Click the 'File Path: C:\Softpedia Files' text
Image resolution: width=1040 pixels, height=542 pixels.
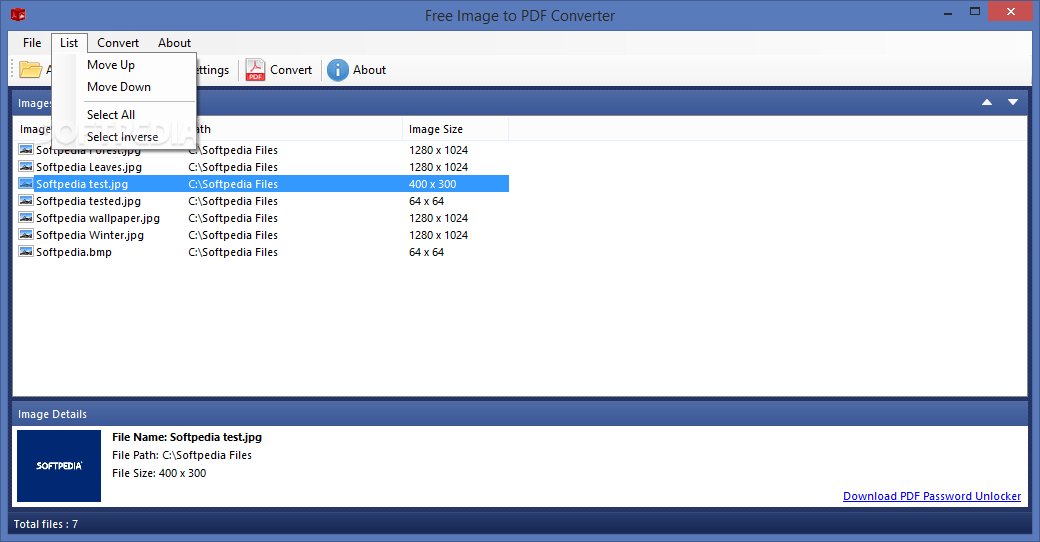[182, 455]
